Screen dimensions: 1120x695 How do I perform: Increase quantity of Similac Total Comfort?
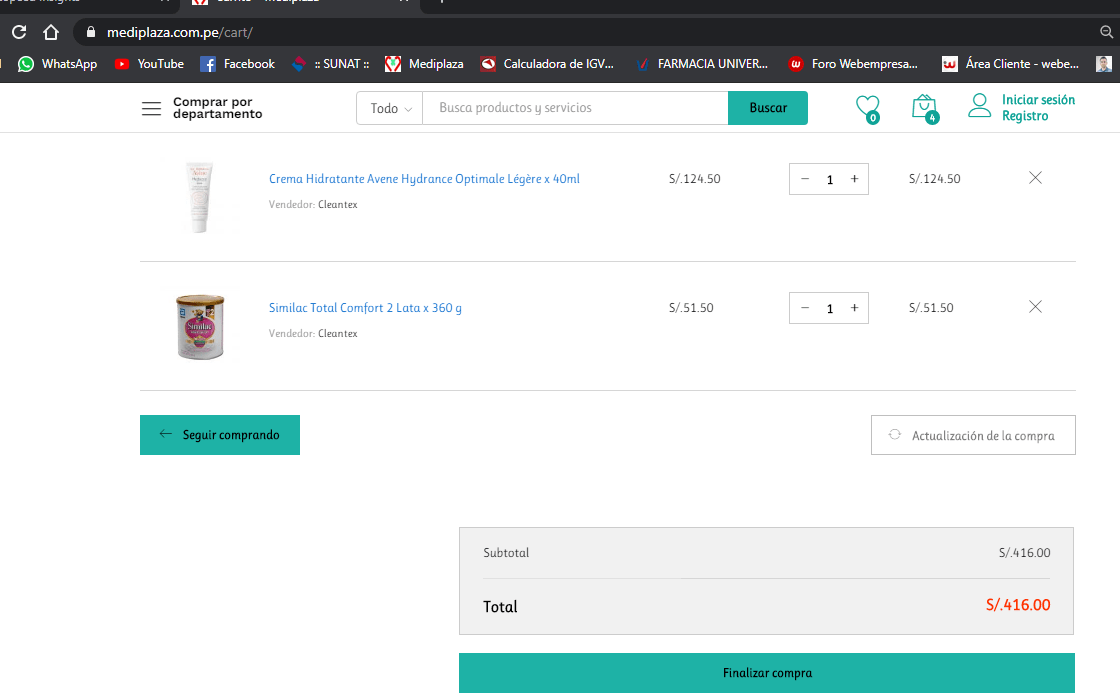[854, 308]
